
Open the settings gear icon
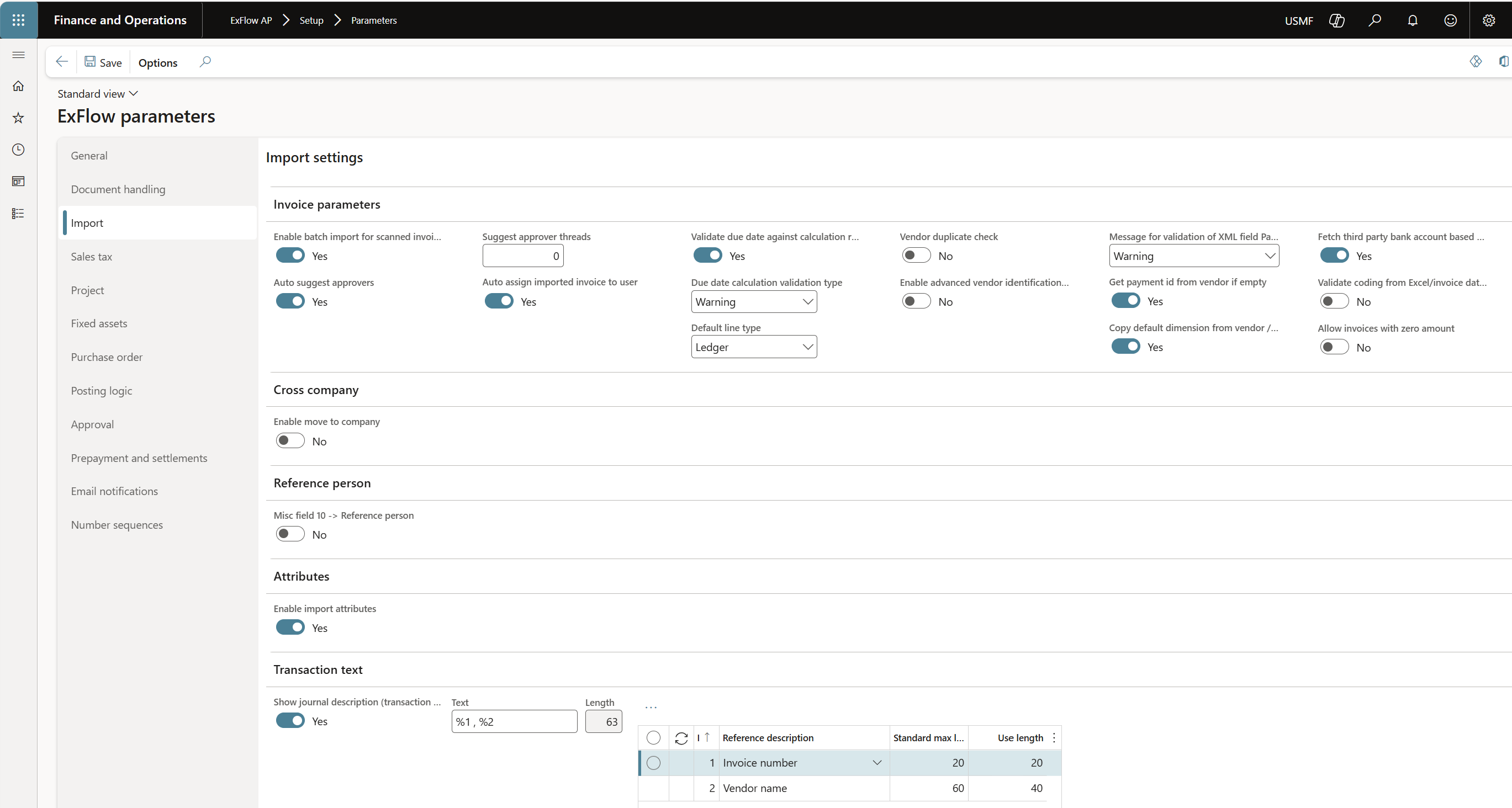[1488, 20]
